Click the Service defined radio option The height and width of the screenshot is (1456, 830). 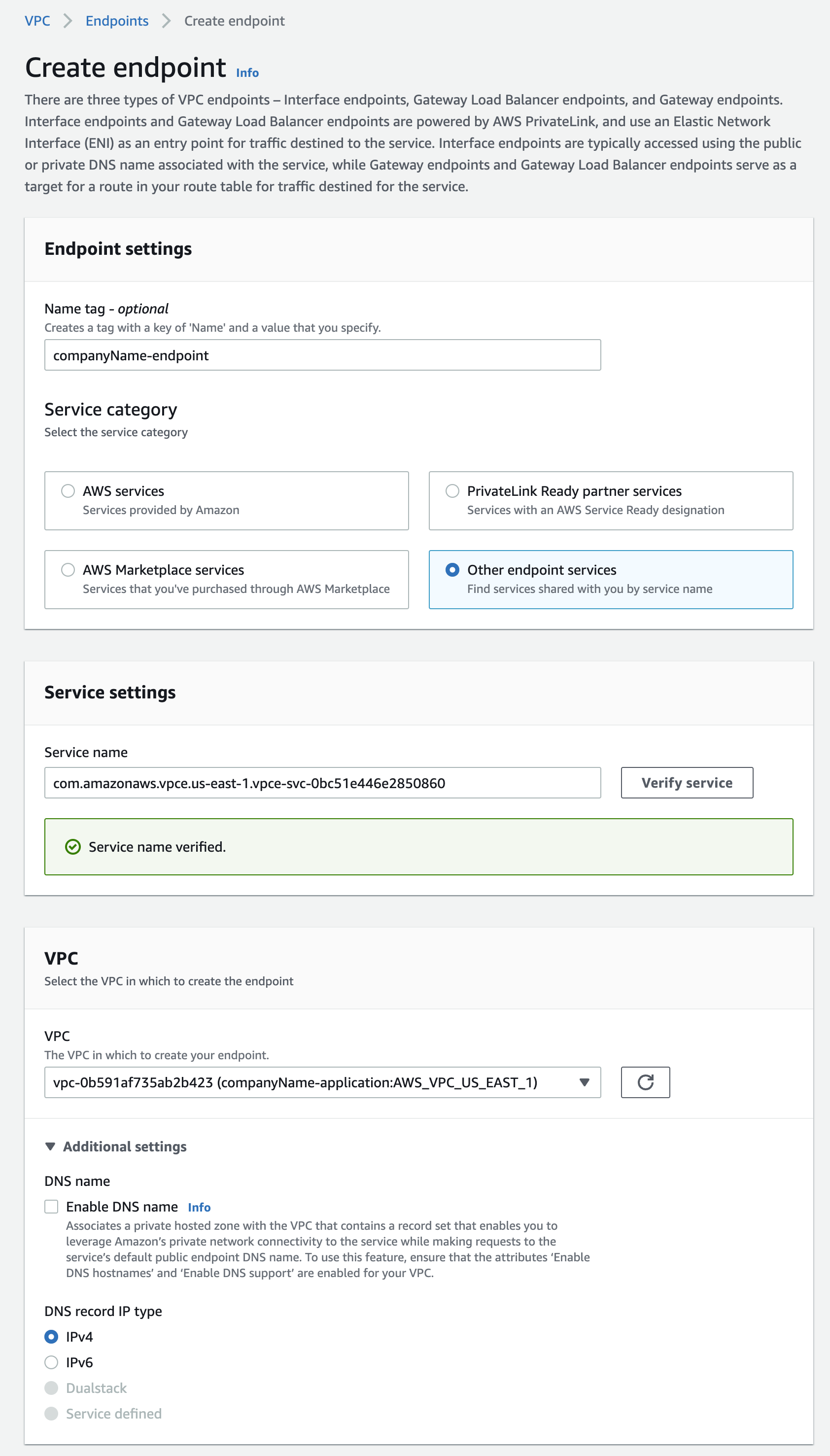[51, 1413]
